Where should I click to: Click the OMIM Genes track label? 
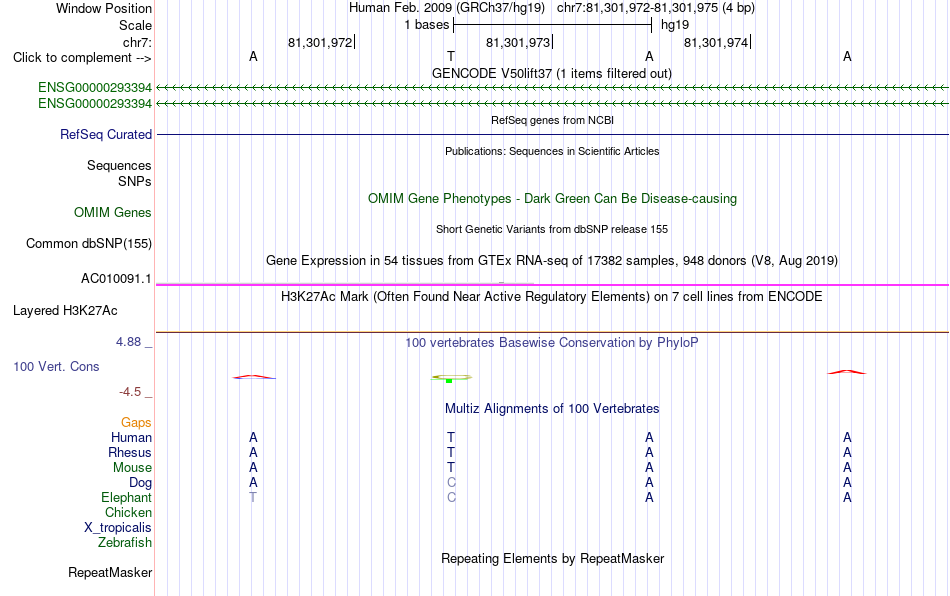click(113, 213)
